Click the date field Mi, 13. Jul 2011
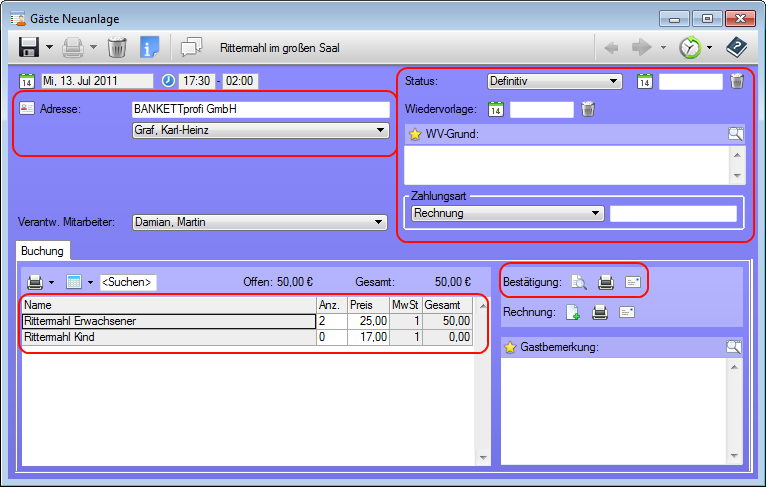This screenshot has width=766, height=487. 97,81
